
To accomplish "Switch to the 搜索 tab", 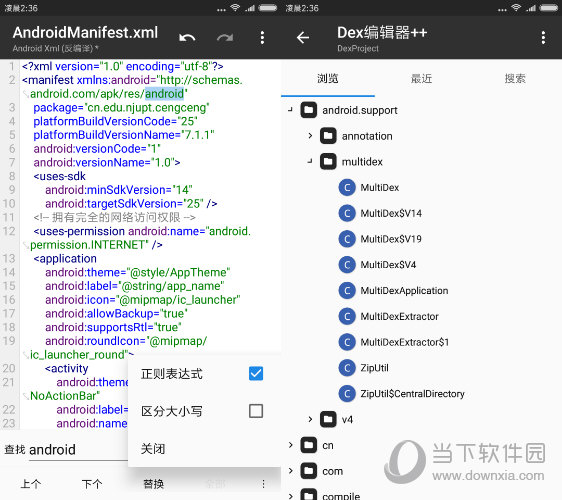I will point(515,78).
